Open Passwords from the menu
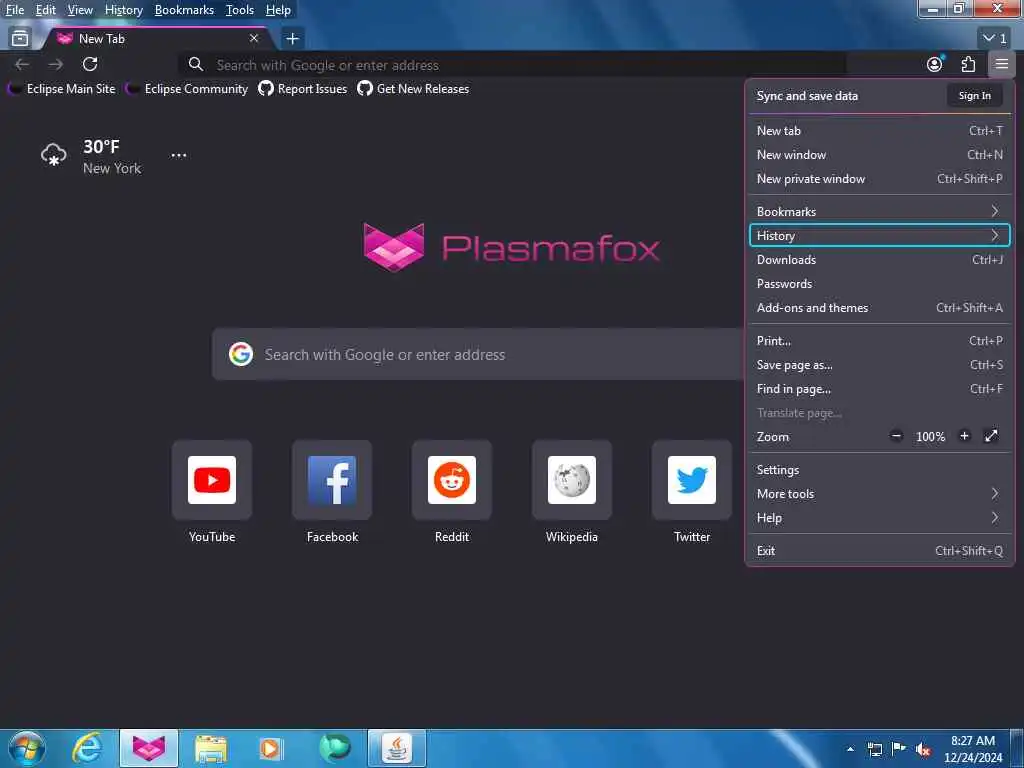Screen dimensions: 1024x768 pyautogui.click(x=880, y=284)
